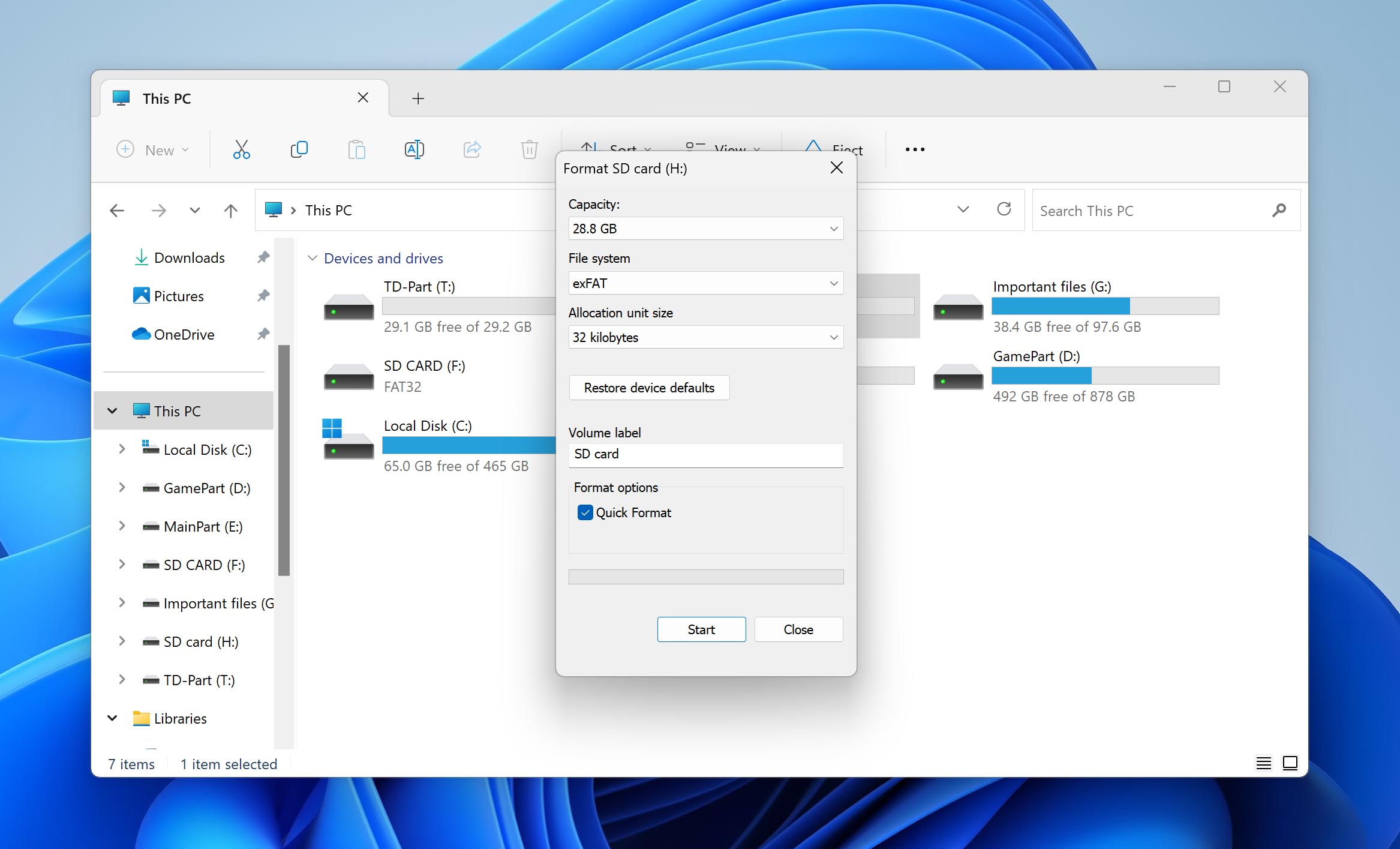Click the Volume label text field
Viewport: 1400px width, 849px height.
pos(705,455)
